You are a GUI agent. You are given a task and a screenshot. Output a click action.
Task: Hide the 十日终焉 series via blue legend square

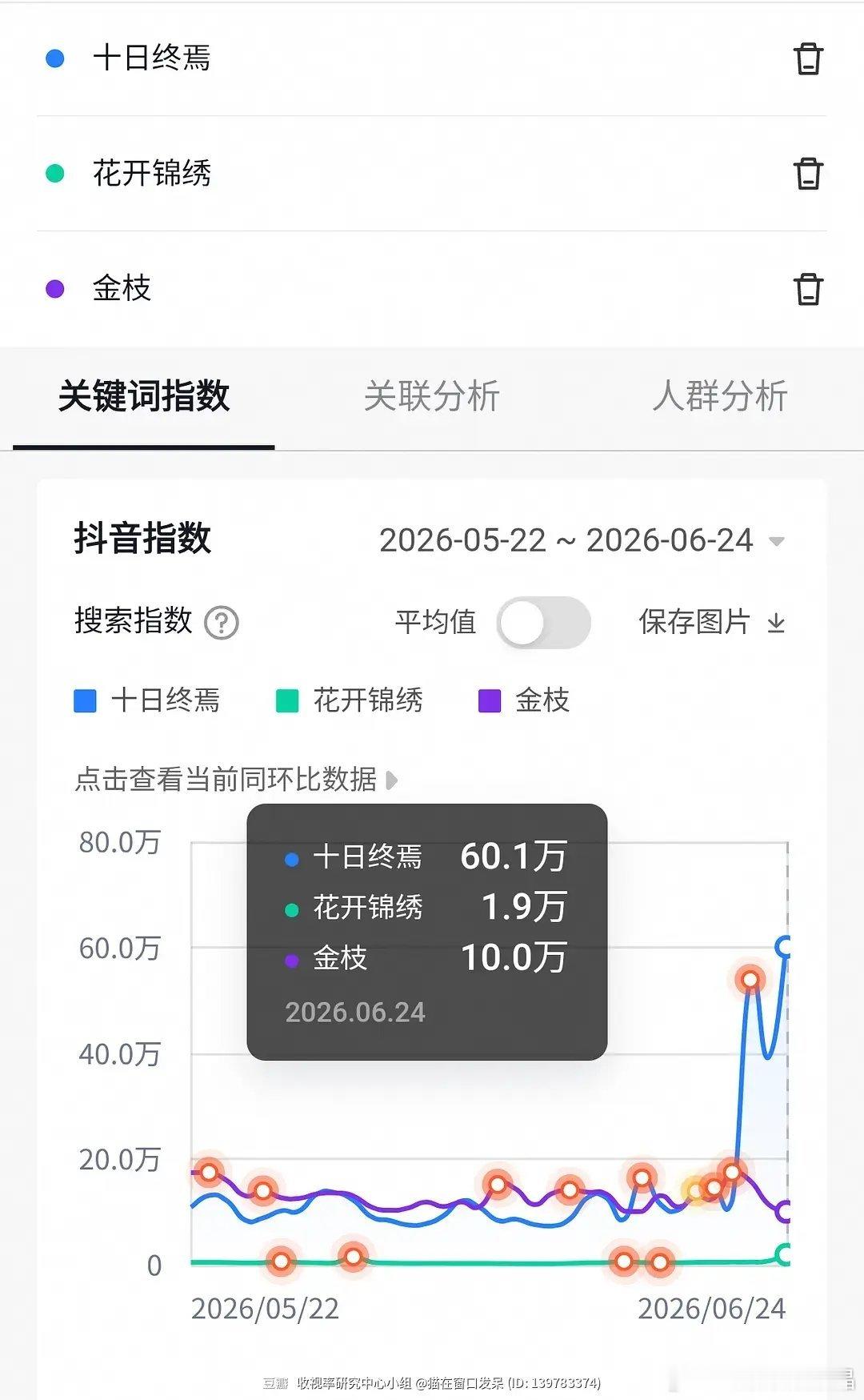pyautogui.click(x=85, y=700)
